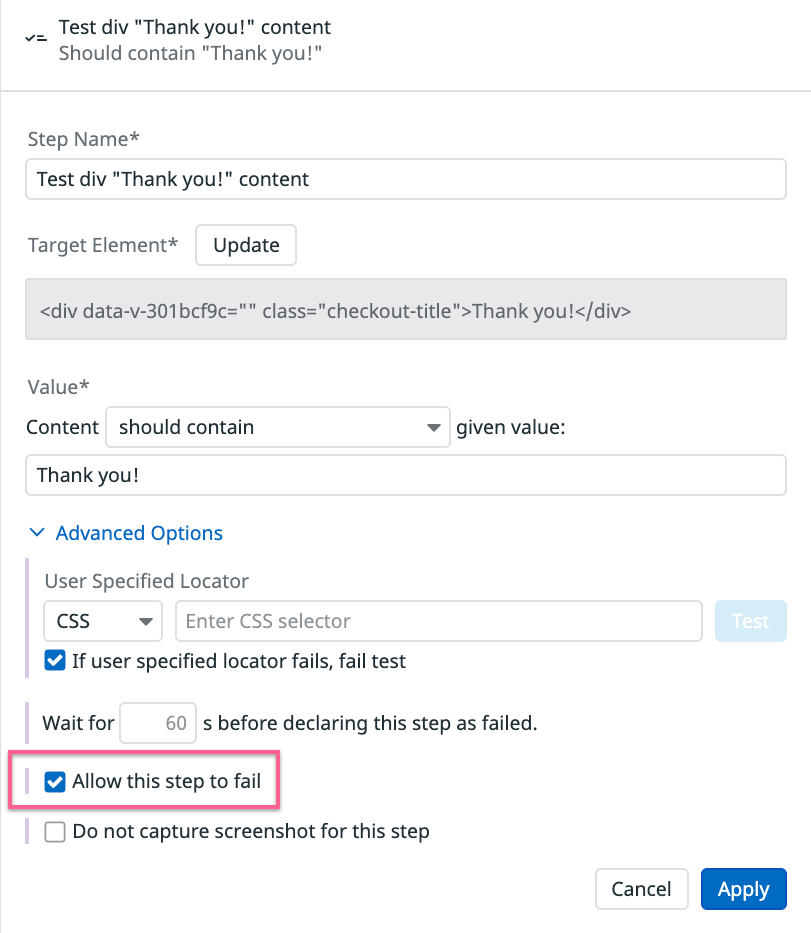Image resolution: width=811 pixels, height=933 pixels.
Task: Uncheck 'If user specified locator fails, fail test'
Action: point(54,661)
